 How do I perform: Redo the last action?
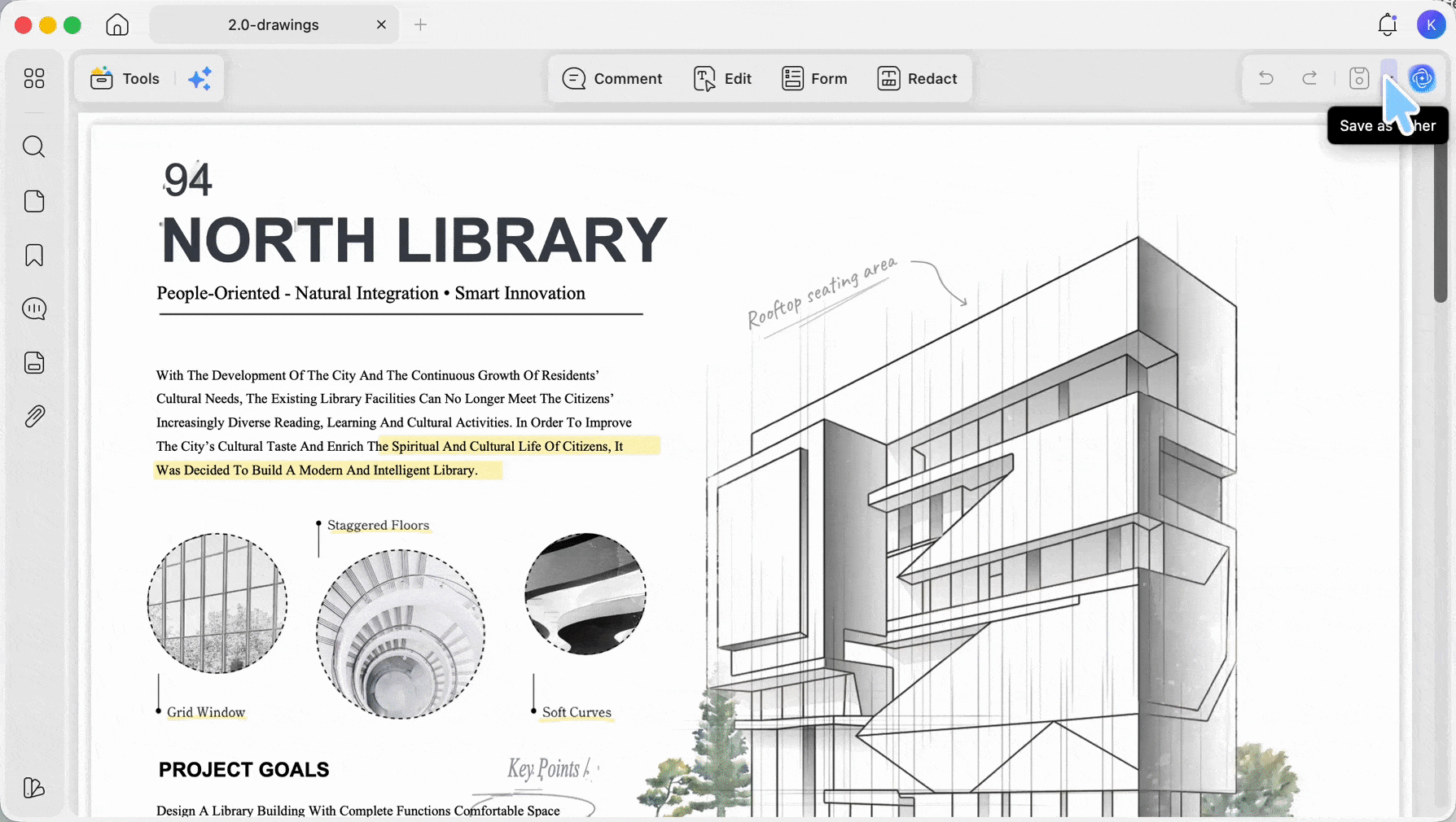tap(1309, 78)
